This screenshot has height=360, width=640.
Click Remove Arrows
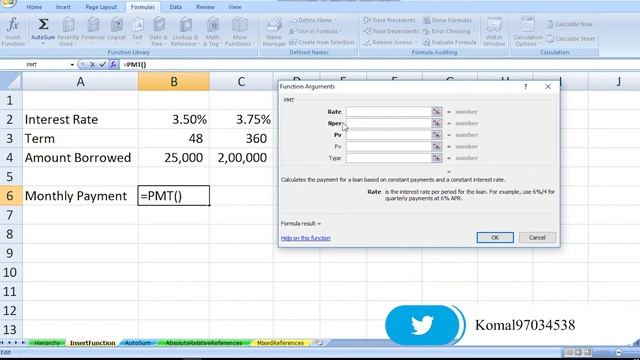pyautogui.click(x=389, y=42)
